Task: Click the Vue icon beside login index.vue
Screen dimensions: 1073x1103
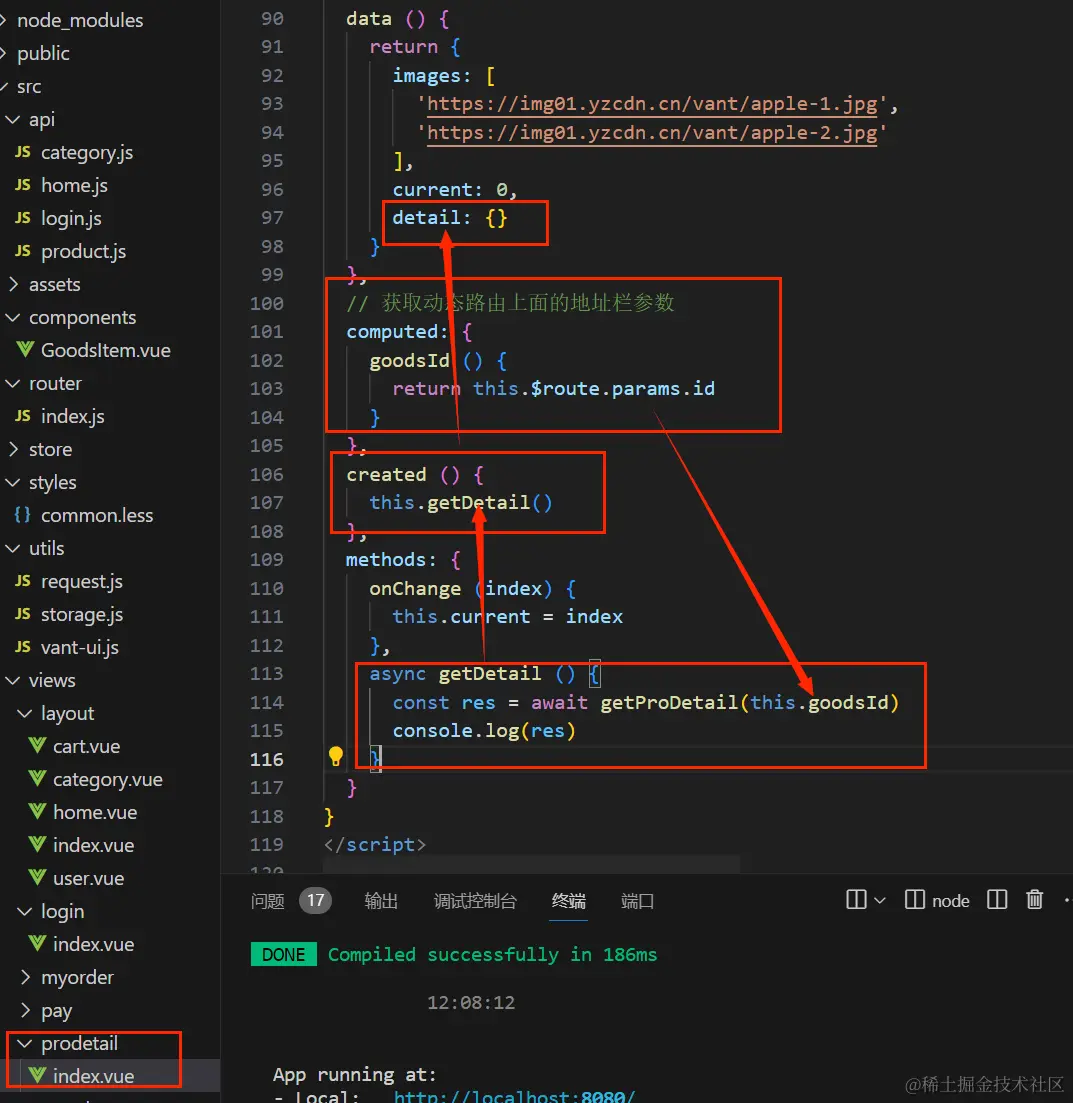Action: [37, 943]
